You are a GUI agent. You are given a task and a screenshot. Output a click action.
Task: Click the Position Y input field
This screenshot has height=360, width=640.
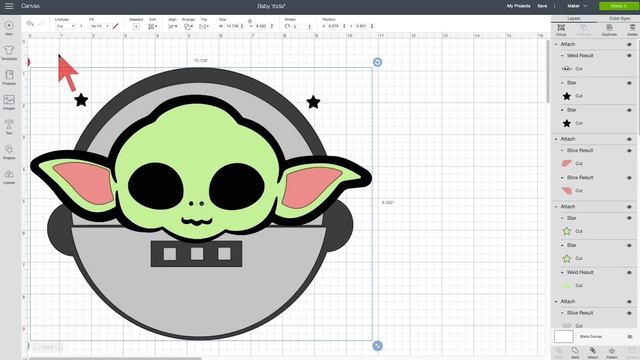pos(362,26)
